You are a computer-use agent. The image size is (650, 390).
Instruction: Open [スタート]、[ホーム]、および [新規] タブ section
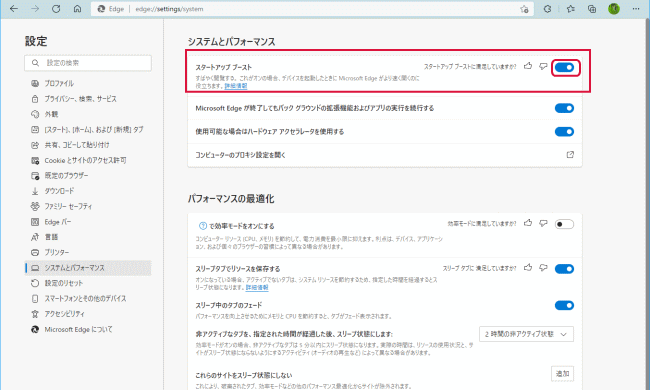click(x=88, y=129)
